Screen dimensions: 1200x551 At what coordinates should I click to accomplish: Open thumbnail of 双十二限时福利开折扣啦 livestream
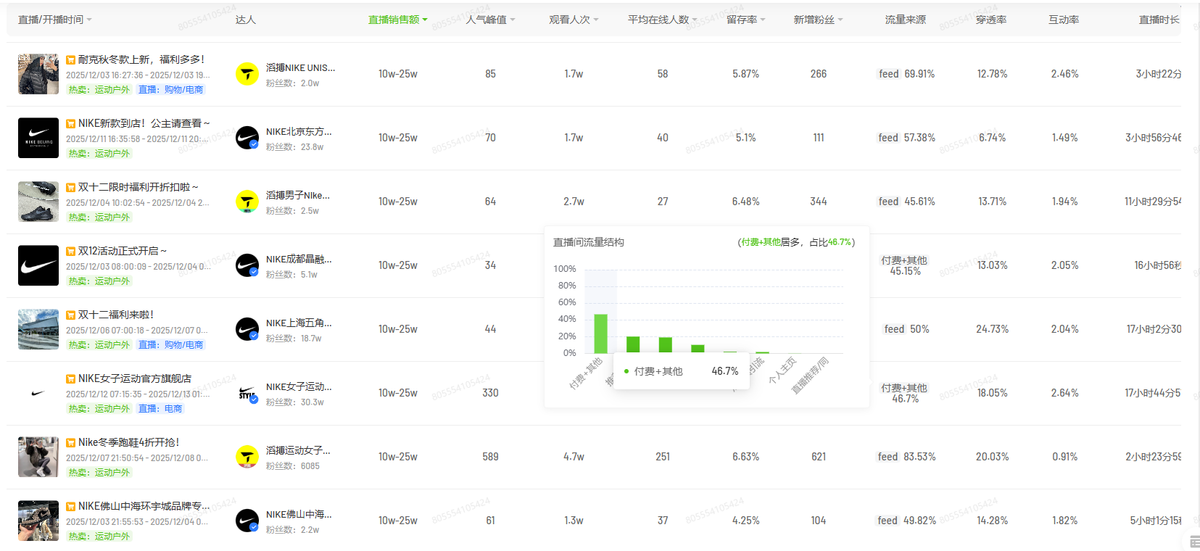[x=38, y=202]
